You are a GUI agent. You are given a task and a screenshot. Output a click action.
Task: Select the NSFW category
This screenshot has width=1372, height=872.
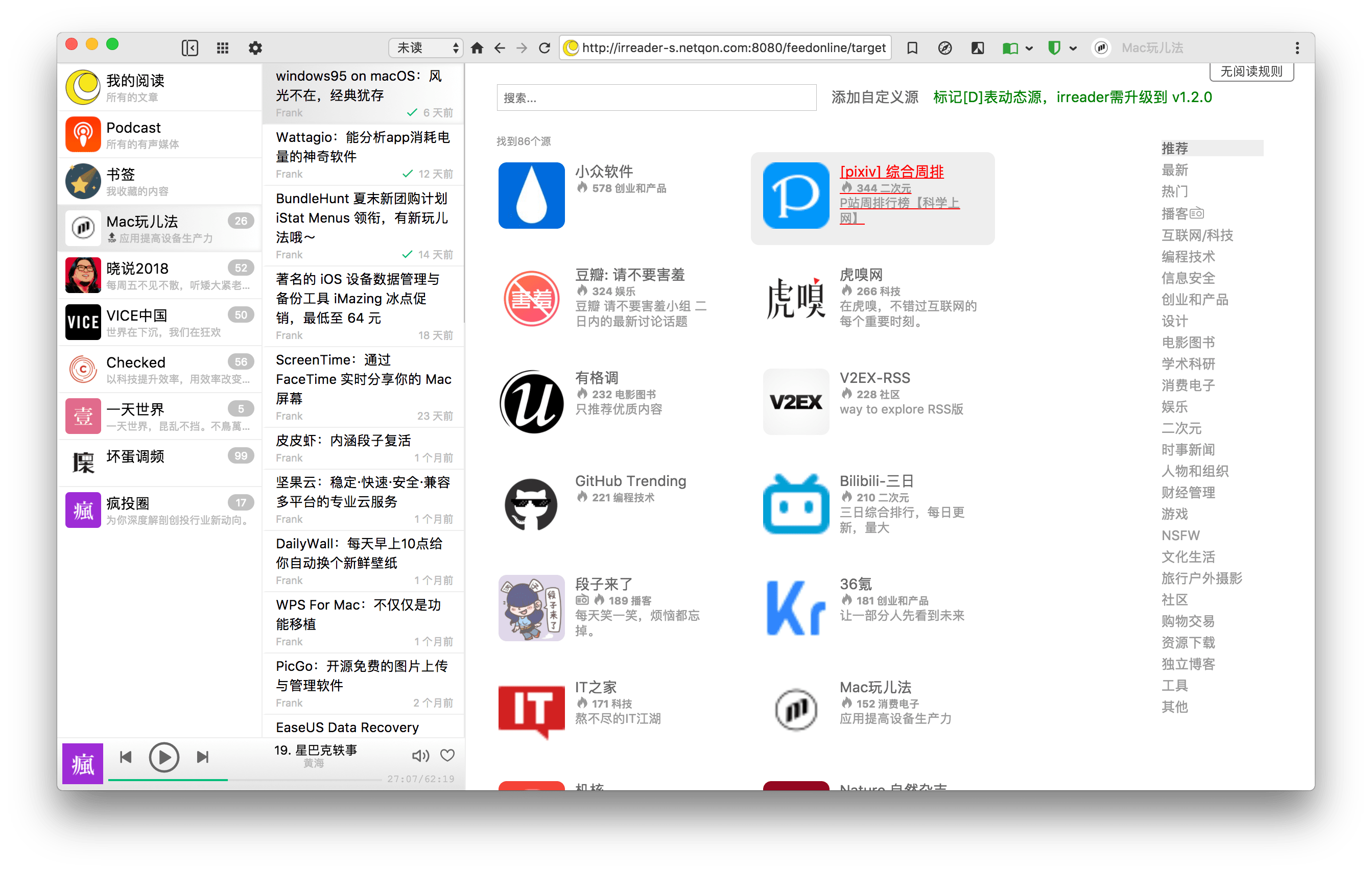coord(1180,536)
